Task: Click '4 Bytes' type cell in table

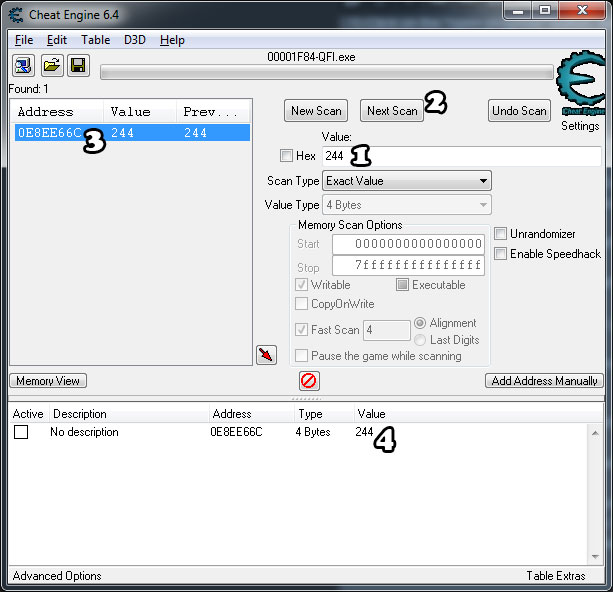Action: point(313,432)
